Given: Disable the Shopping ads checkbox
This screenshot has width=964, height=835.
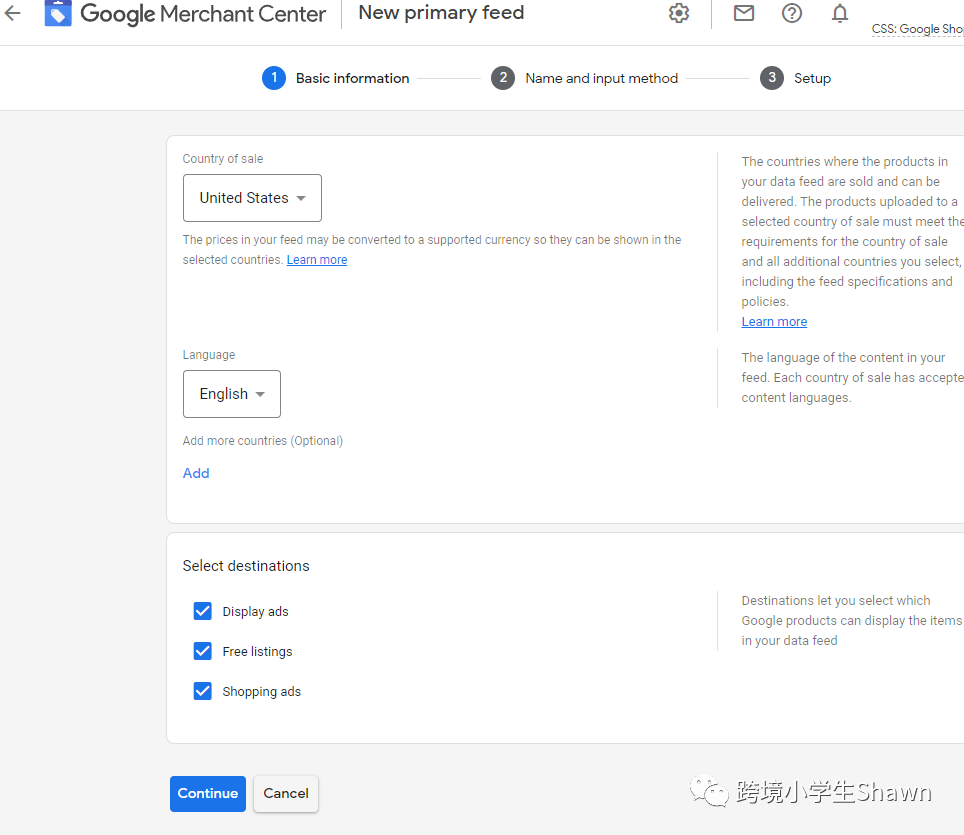Looking at the screenshot, I should pyautogui.click(x=203, y=691).
